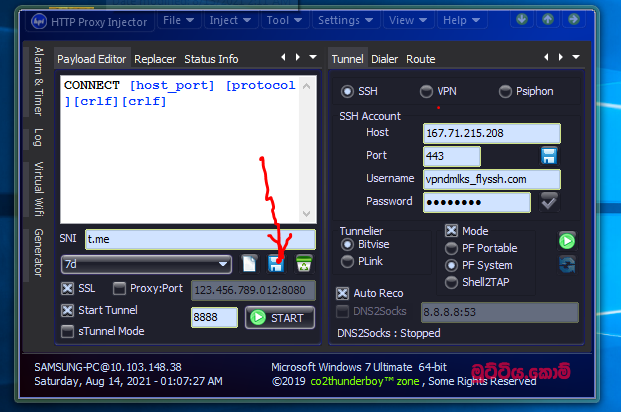Image resolution: width=621 pixels, height=412 pixels.
Task: Switch to the Status Info tab
Action: 211,59
